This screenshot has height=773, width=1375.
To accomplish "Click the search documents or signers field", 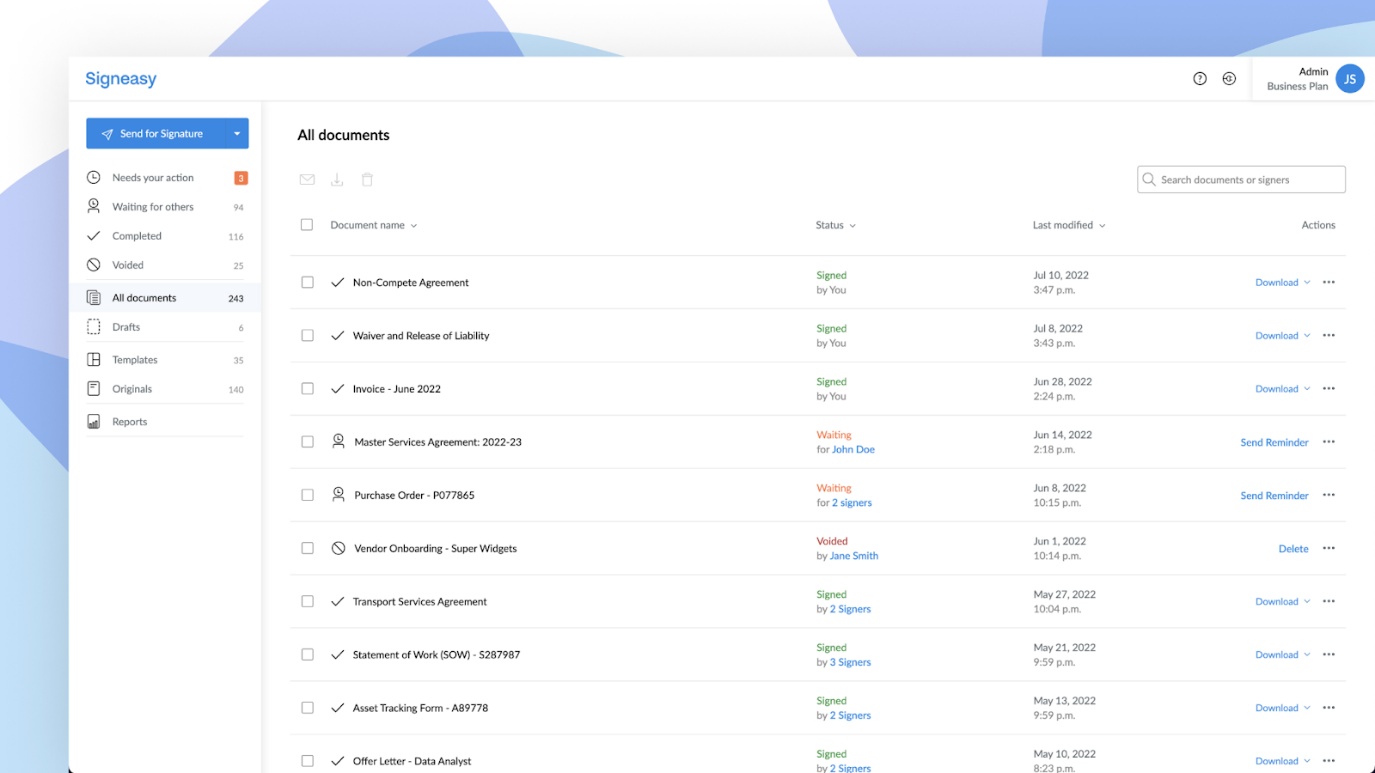I will [1241, 180].
